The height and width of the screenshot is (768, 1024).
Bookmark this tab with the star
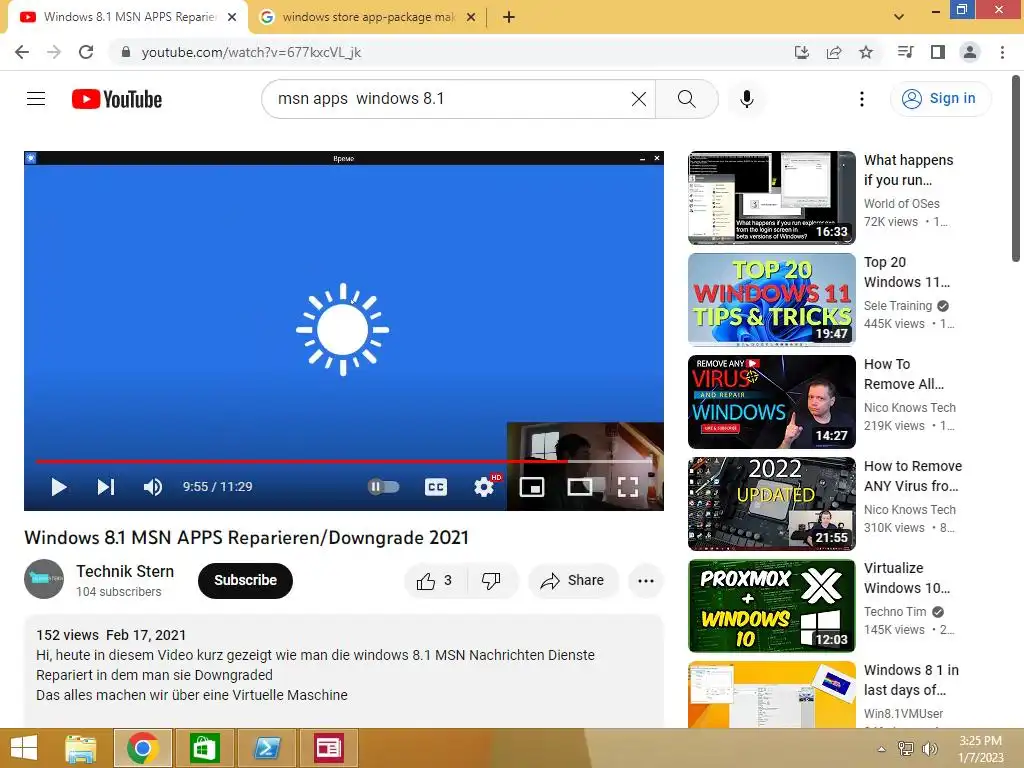coord(866,52)
